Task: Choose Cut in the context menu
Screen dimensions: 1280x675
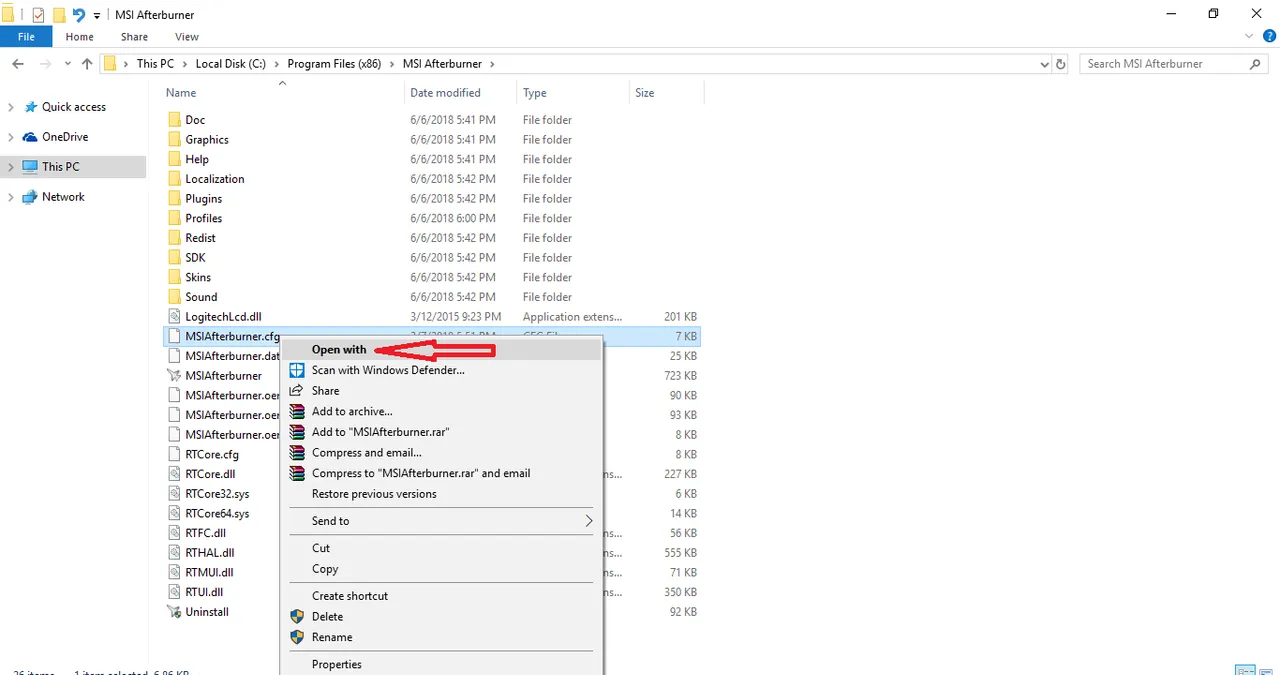Action: pos(442,548)
